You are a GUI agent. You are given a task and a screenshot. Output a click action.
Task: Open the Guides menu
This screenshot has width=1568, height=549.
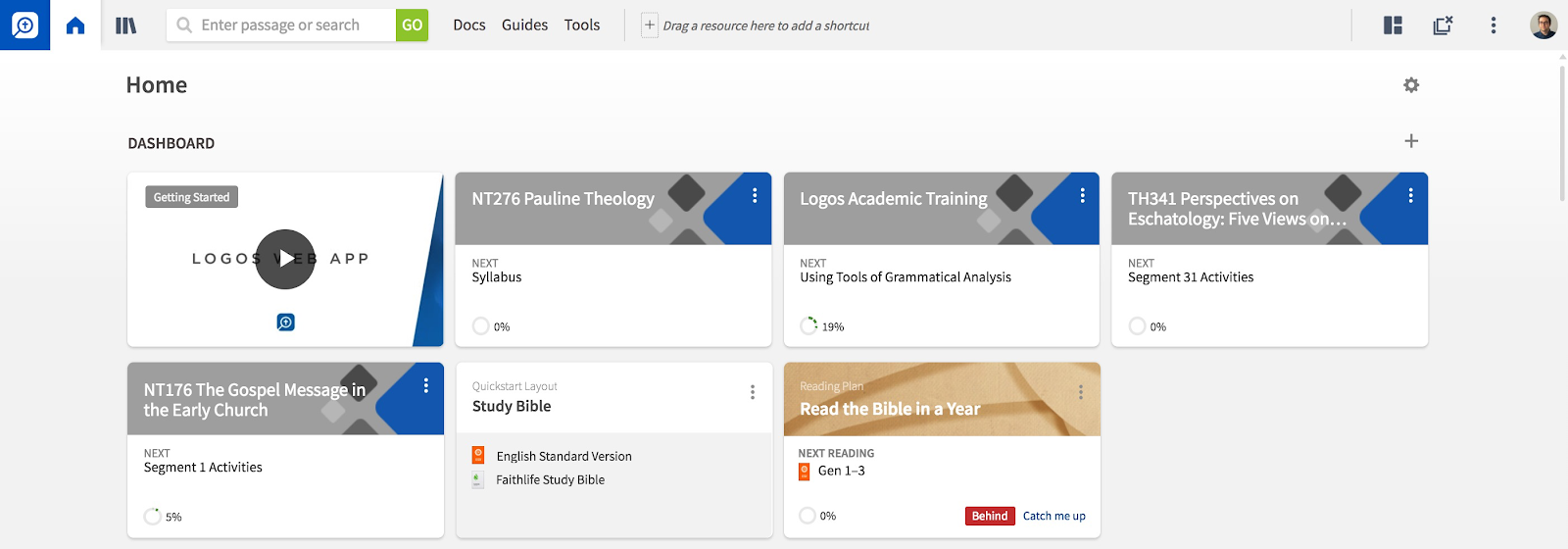click(x=524, y=25)
